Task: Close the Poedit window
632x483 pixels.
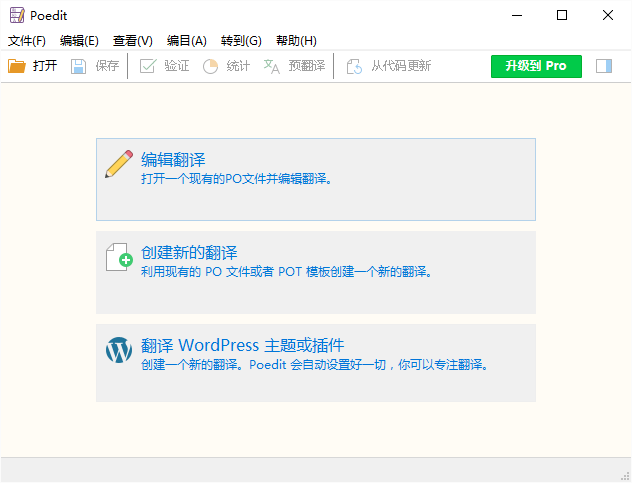Action: [x=608, y=15]
